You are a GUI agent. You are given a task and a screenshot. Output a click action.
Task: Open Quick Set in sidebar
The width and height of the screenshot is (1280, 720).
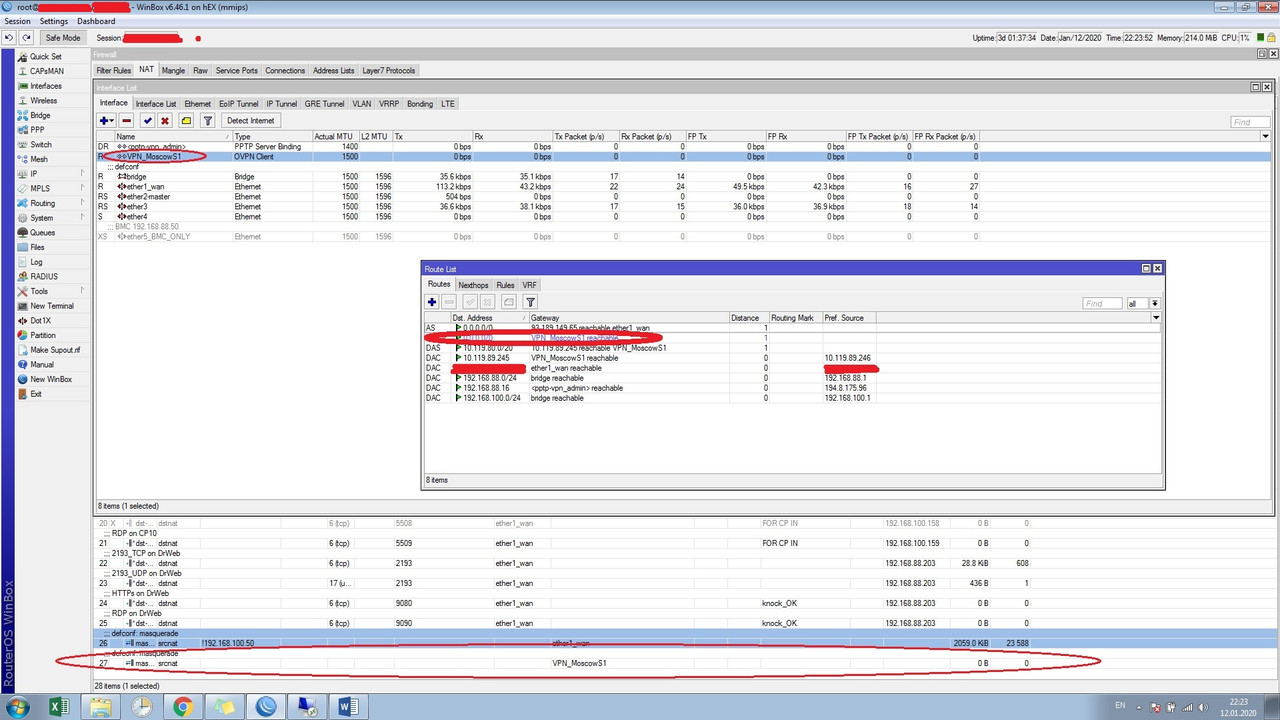[x=45, y=57]
